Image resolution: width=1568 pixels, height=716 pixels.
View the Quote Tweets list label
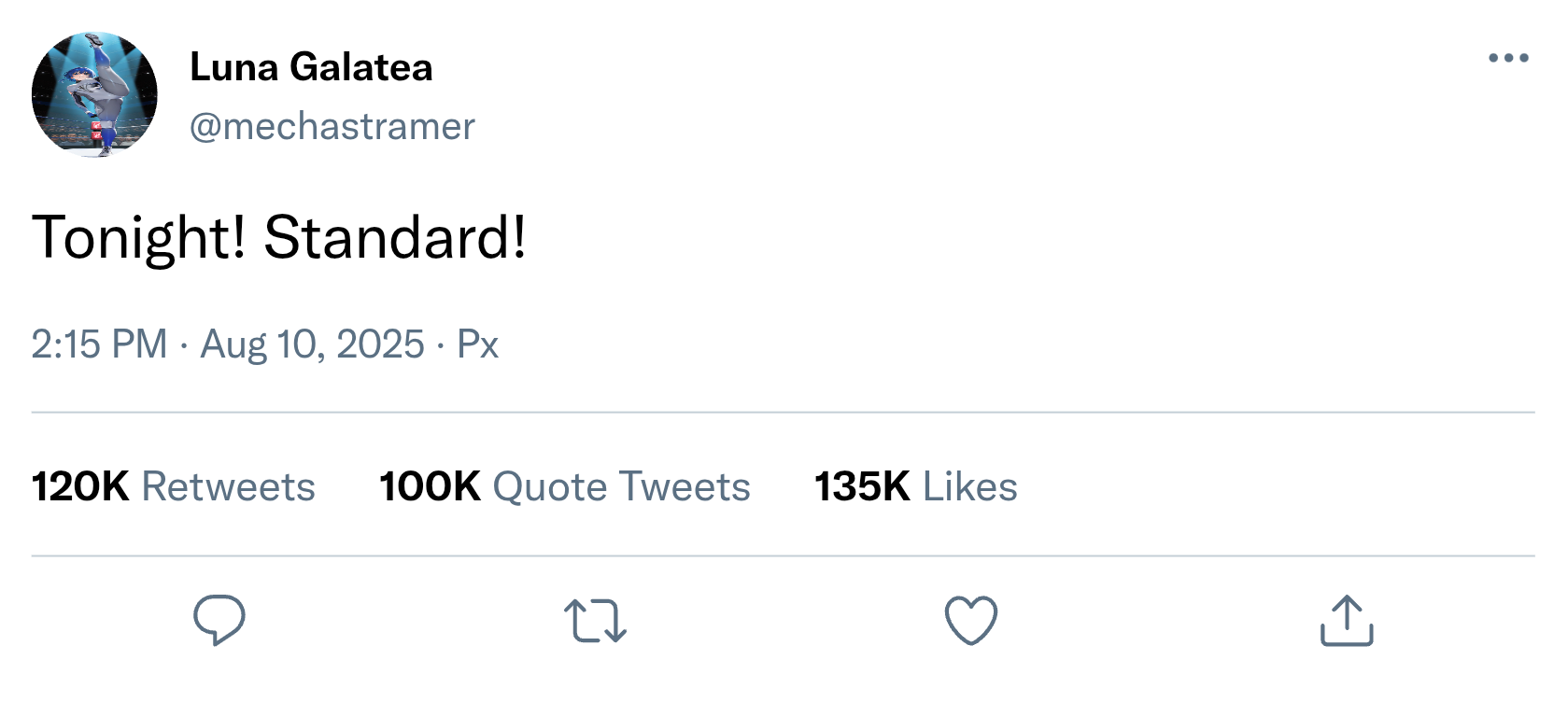621,486
